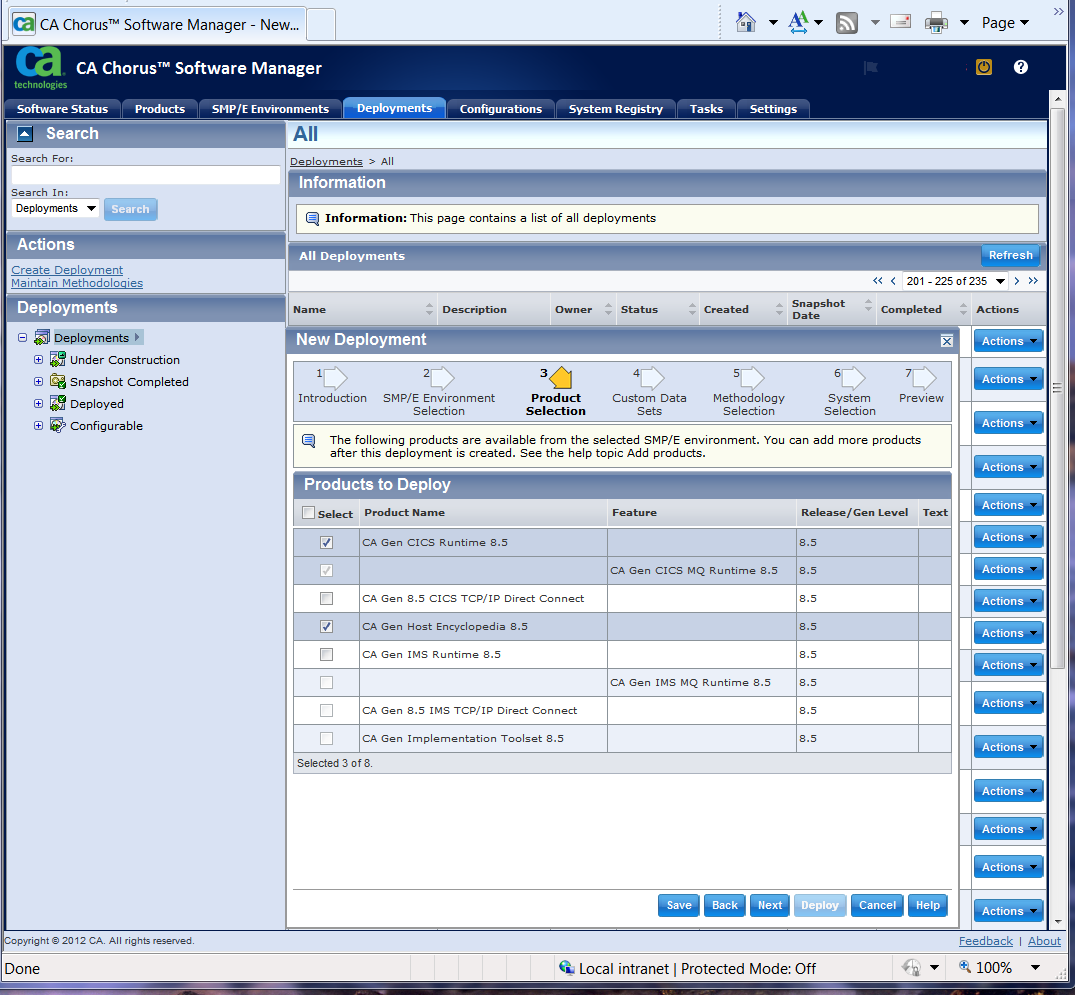Check CA Gen 8.5 IMS TCP/IP Direct Connect
The width and height of the screenshot is (1075, 995).
pyautogui.click(x=326, y=710)
